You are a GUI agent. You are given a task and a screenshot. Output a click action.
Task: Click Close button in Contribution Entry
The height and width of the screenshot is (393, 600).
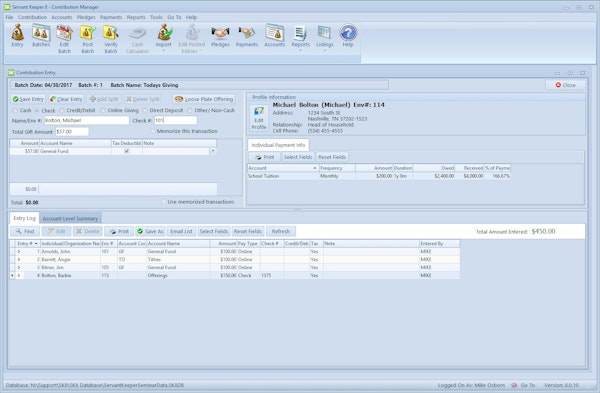coord(565,85)
